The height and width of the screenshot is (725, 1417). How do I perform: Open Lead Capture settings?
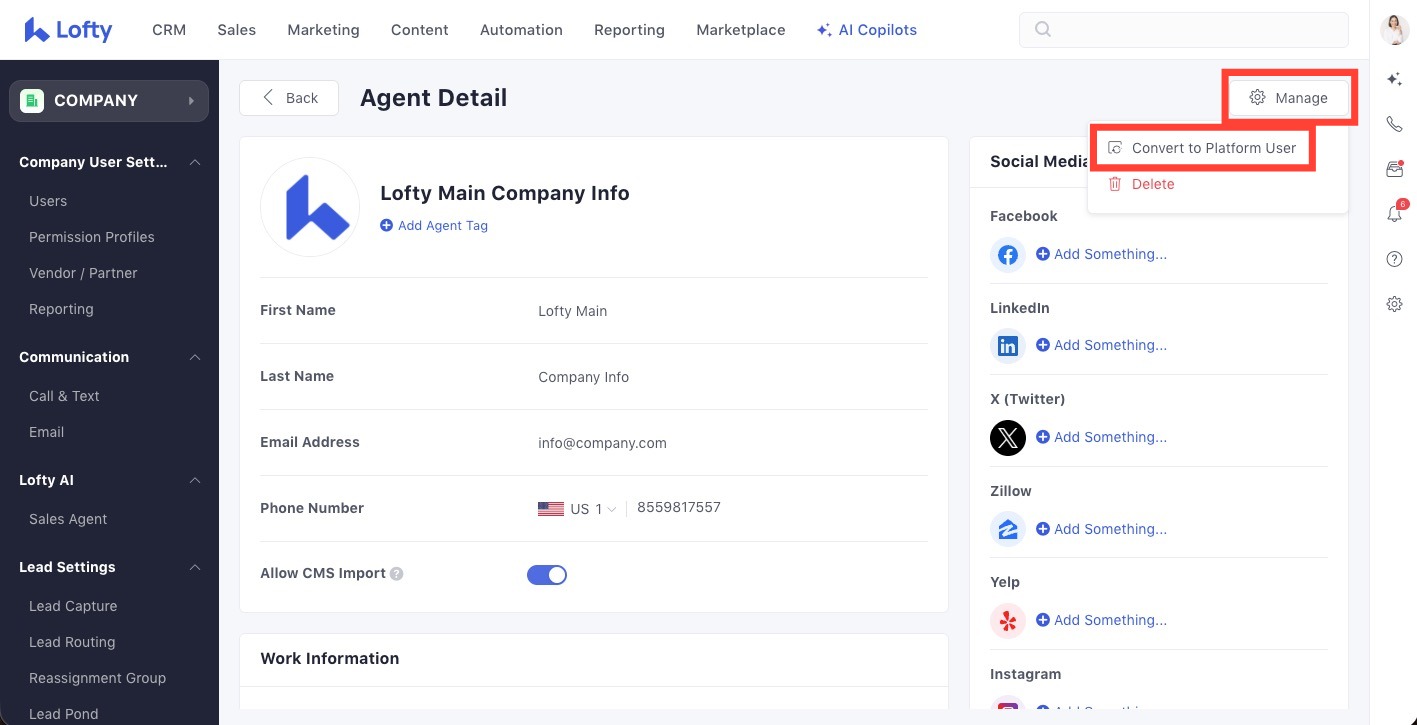click(73, 606)
